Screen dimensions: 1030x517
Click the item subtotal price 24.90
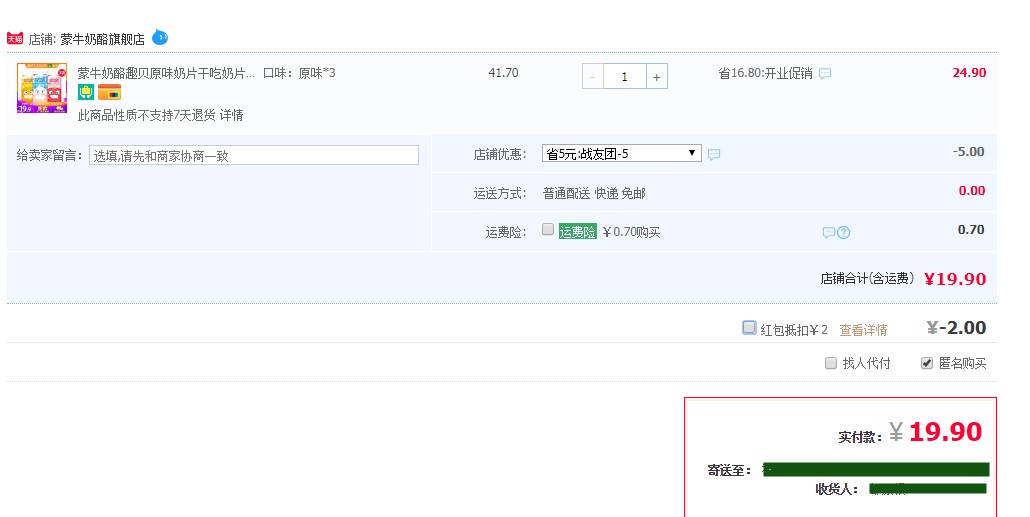pos(970,73)
